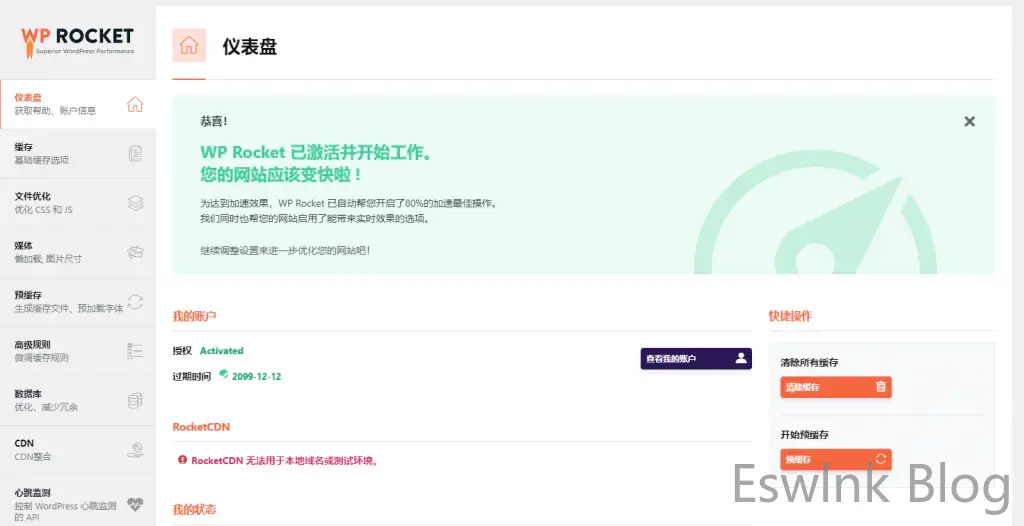Click the 文件优化 layers icon

[135, 202]
